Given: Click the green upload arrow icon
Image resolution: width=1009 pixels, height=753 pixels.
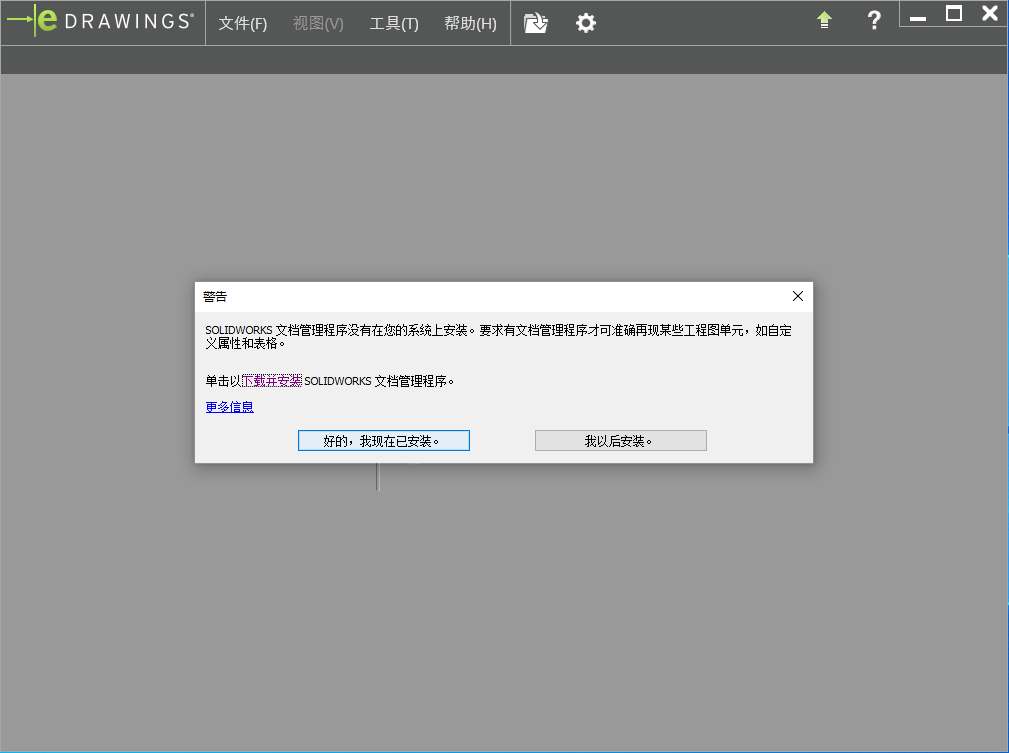Looking at the screenshot, I should coord(824,20).
